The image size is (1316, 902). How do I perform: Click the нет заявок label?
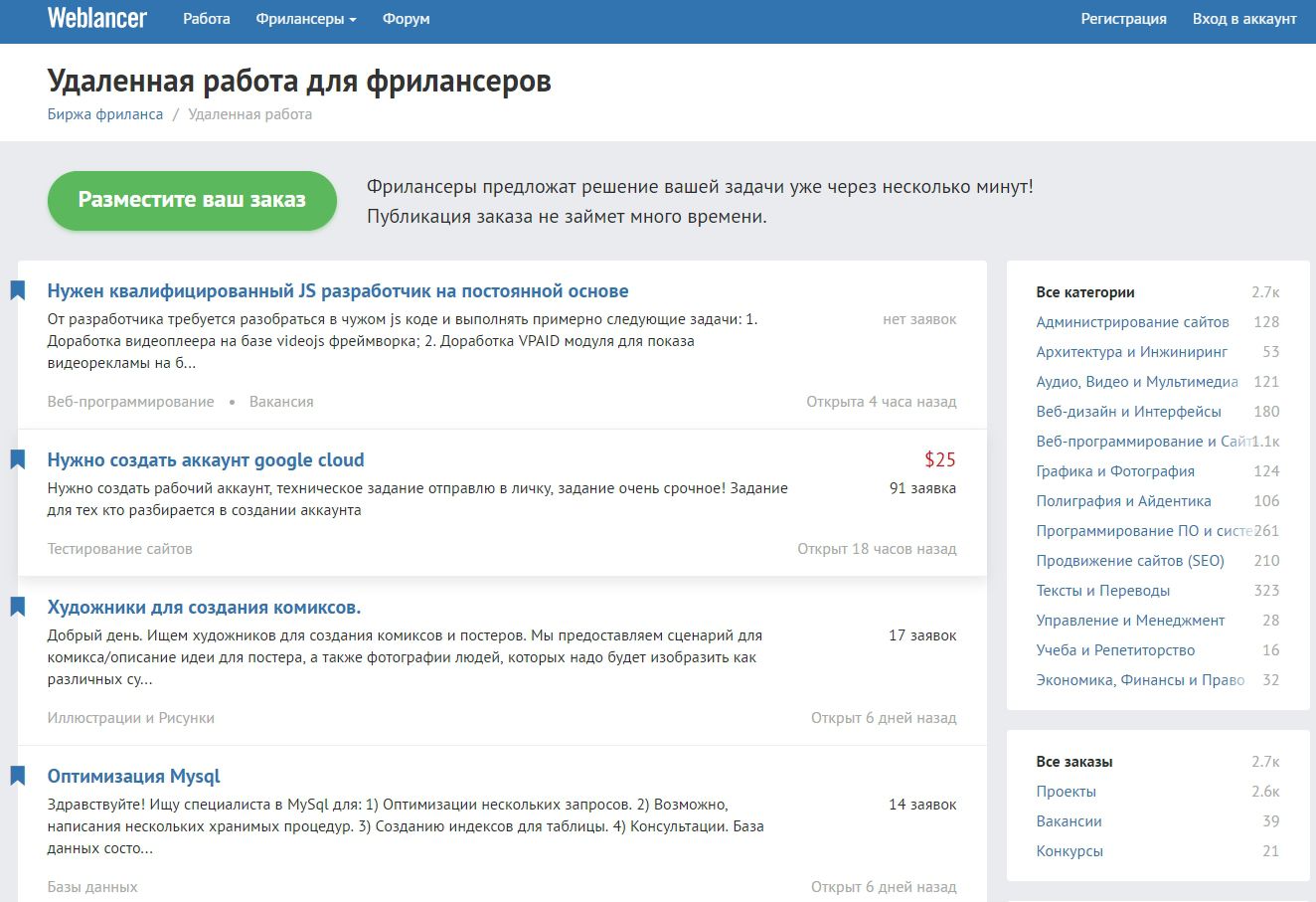(920, 319)
